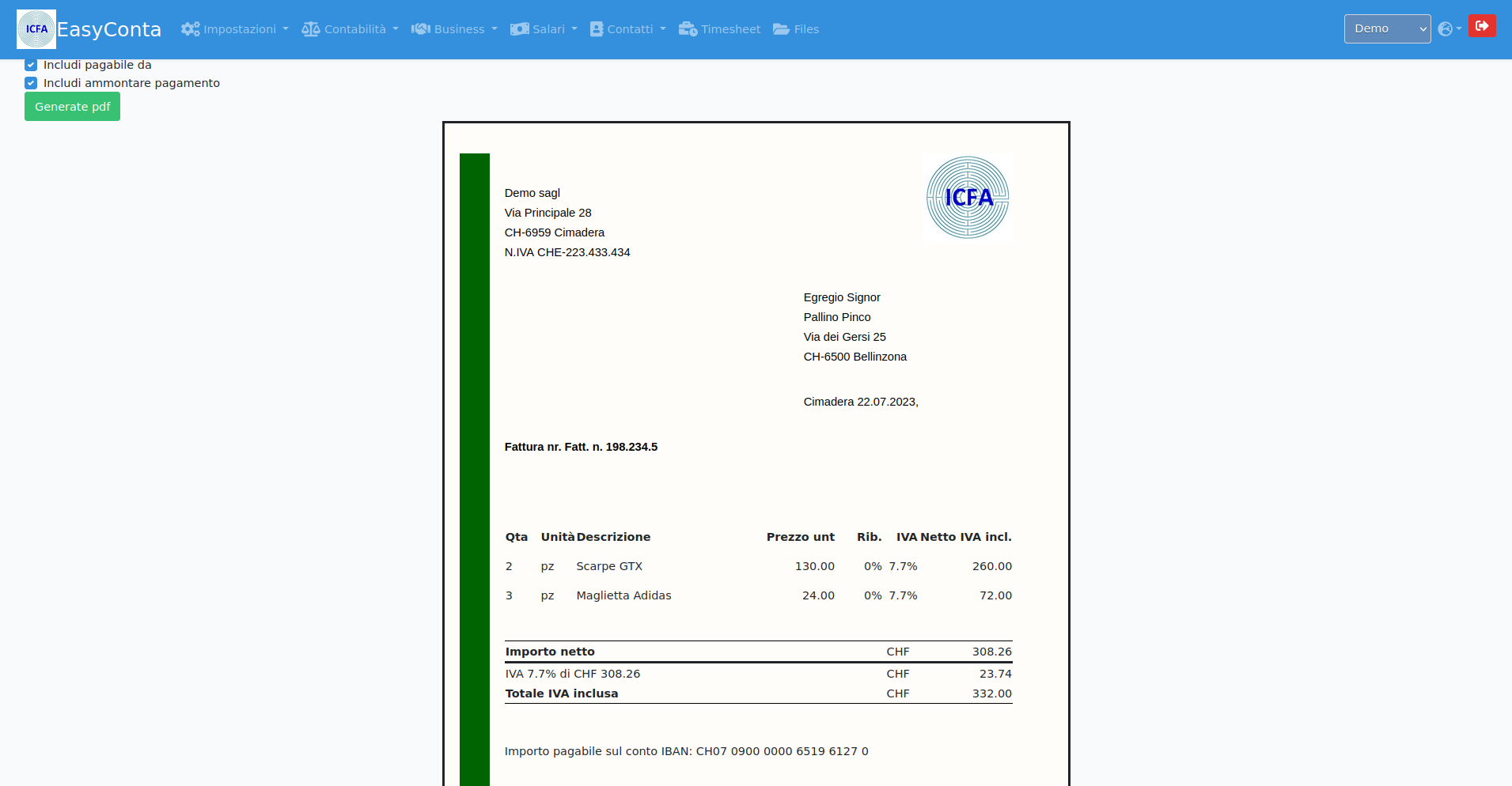The width and height of the screenshot is (1512, 786).
Task: Click the CH-6500 Bellinzona line
Action: [855, 357]
